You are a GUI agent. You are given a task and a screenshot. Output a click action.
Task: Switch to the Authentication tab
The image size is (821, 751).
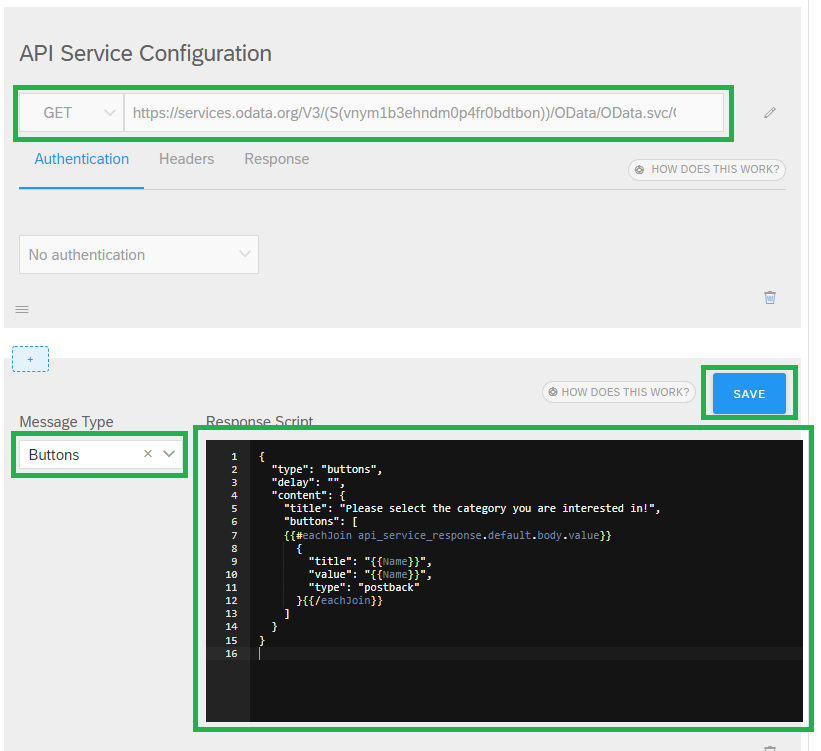(82, 159)
